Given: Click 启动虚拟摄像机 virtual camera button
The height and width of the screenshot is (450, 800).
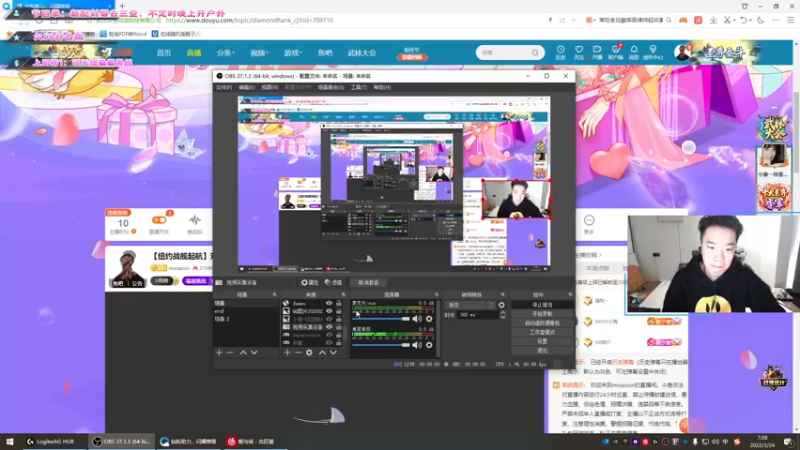Looking at the screenshot, I should coord(542,323).
